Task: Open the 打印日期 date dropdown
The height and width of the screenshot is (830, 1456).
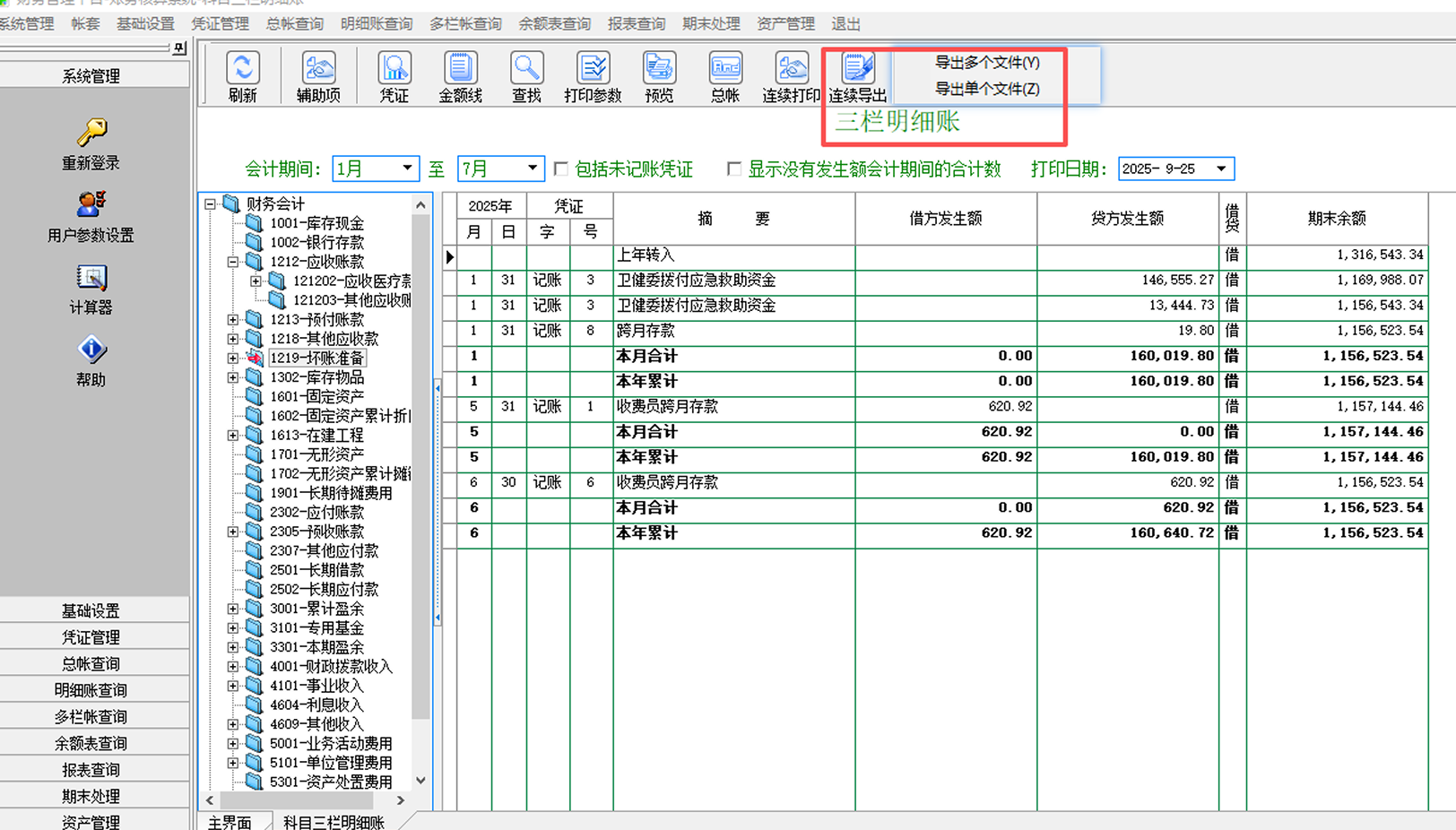Action: [x=1221, y=169]
